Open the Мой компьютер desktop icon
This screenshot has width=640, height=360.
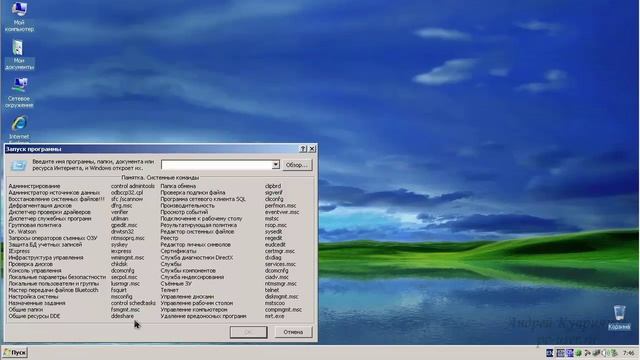(x=19, y=16)
